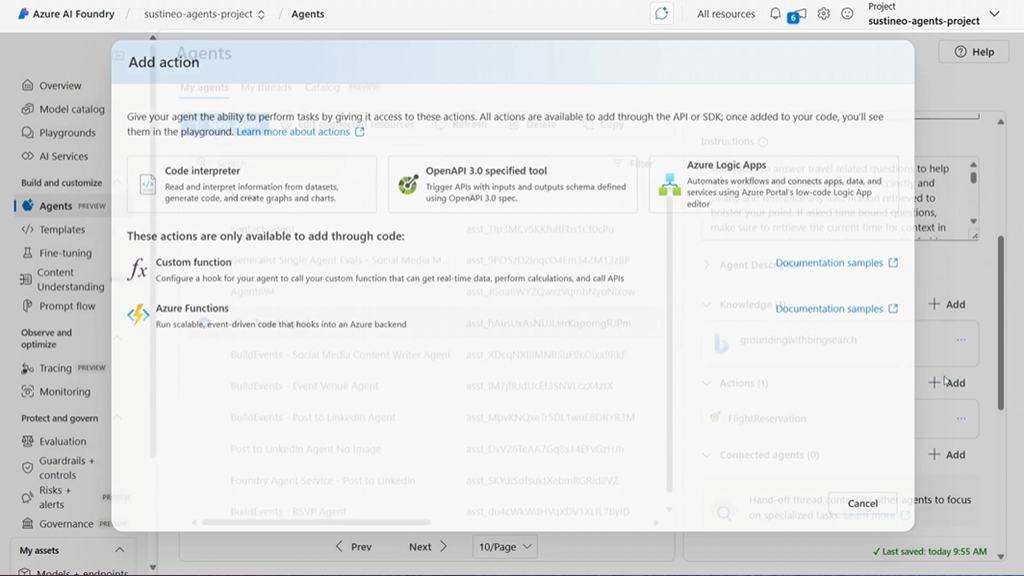Click the right panel vertical scrollbar
1024x576 pixels.
(x=1001, y=323)
